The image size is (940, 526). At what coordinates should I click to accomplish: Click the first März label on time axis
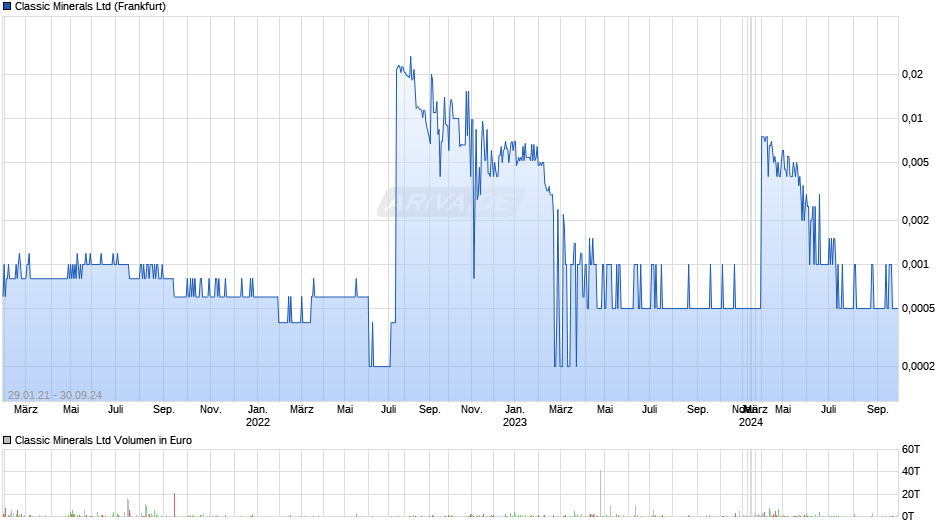pyautogui.click(x=26, y=409)
